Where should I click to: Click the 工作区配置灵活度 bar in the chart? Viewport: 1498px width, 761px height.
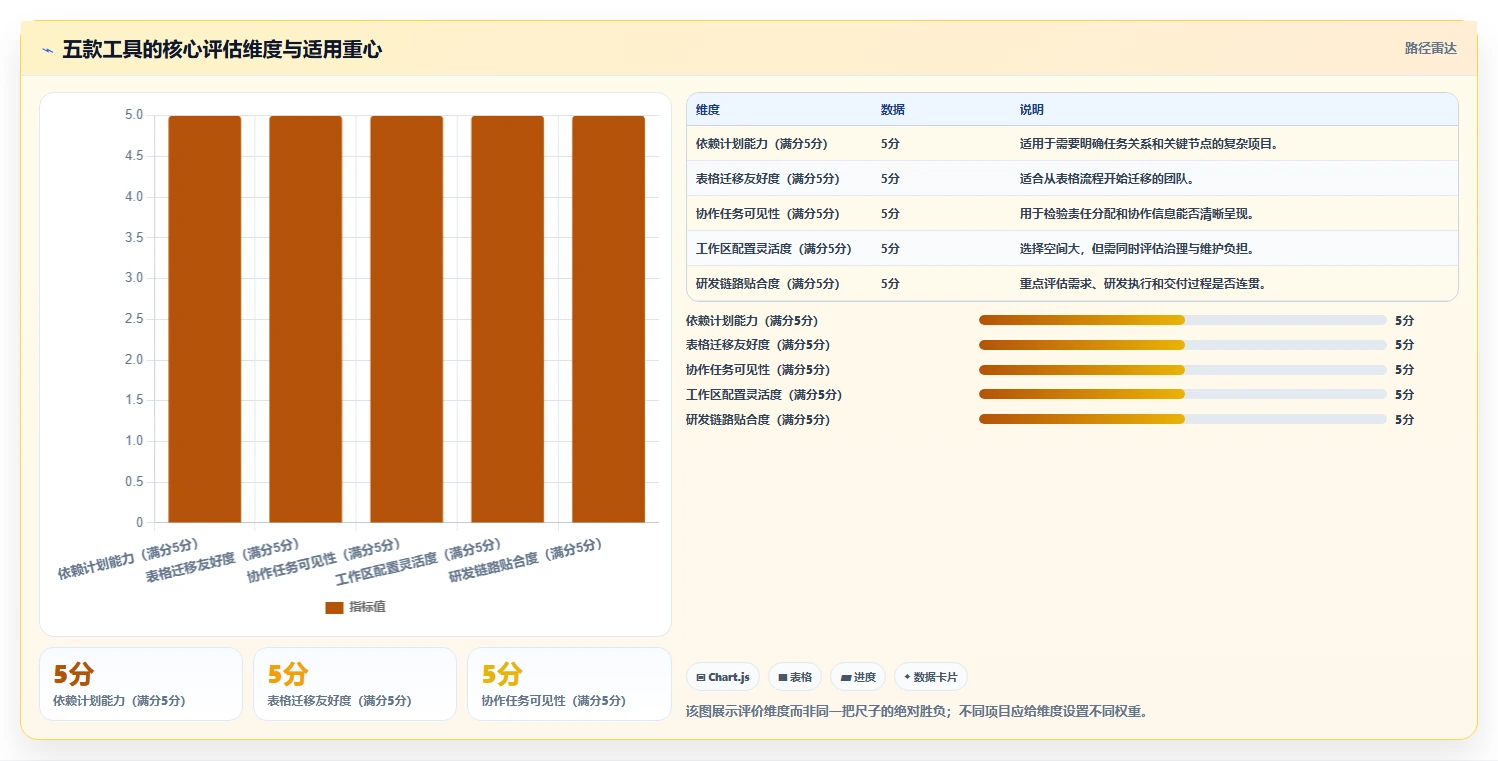507,319
